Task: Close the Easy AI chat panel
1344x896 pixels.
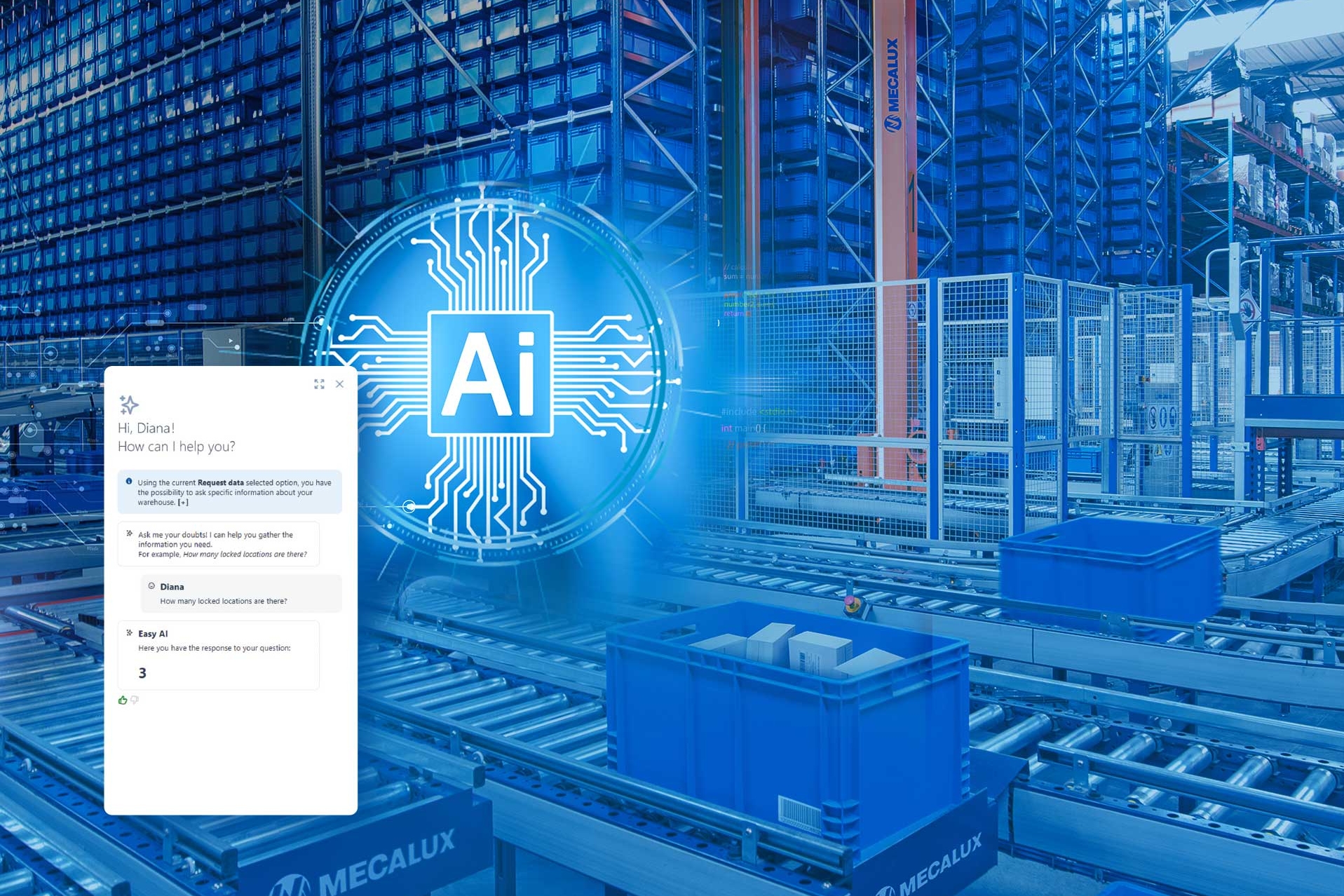Action: (339, 384)
